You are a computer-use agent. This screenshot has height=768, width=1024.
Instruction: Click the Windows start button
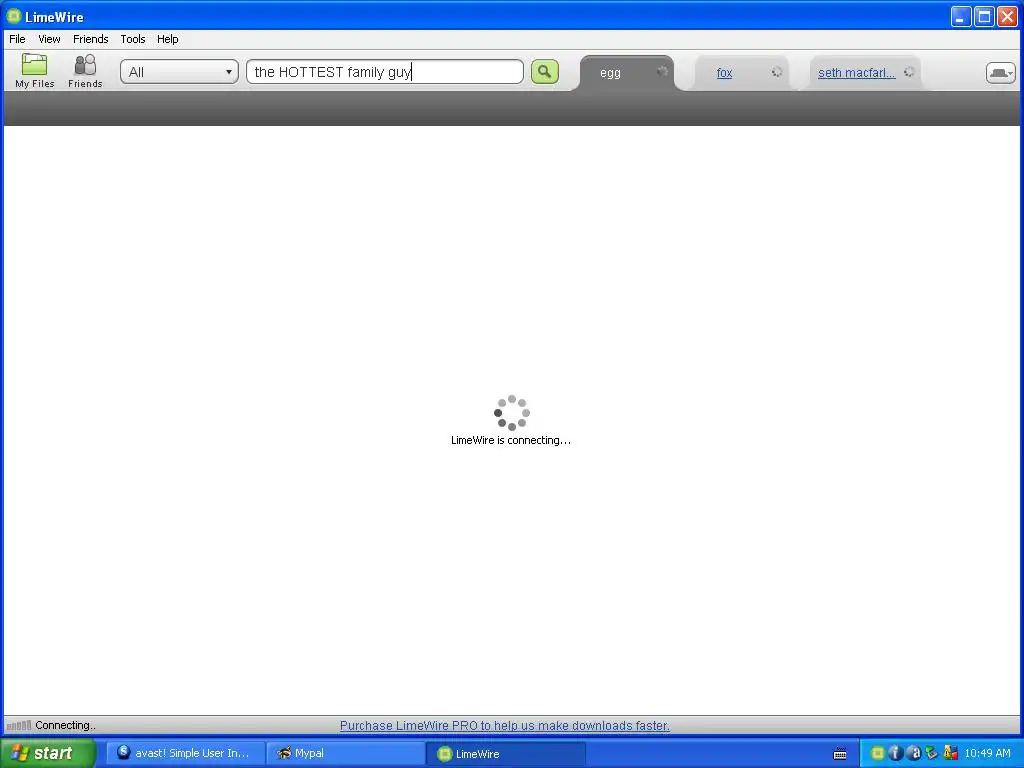[48, 753]
